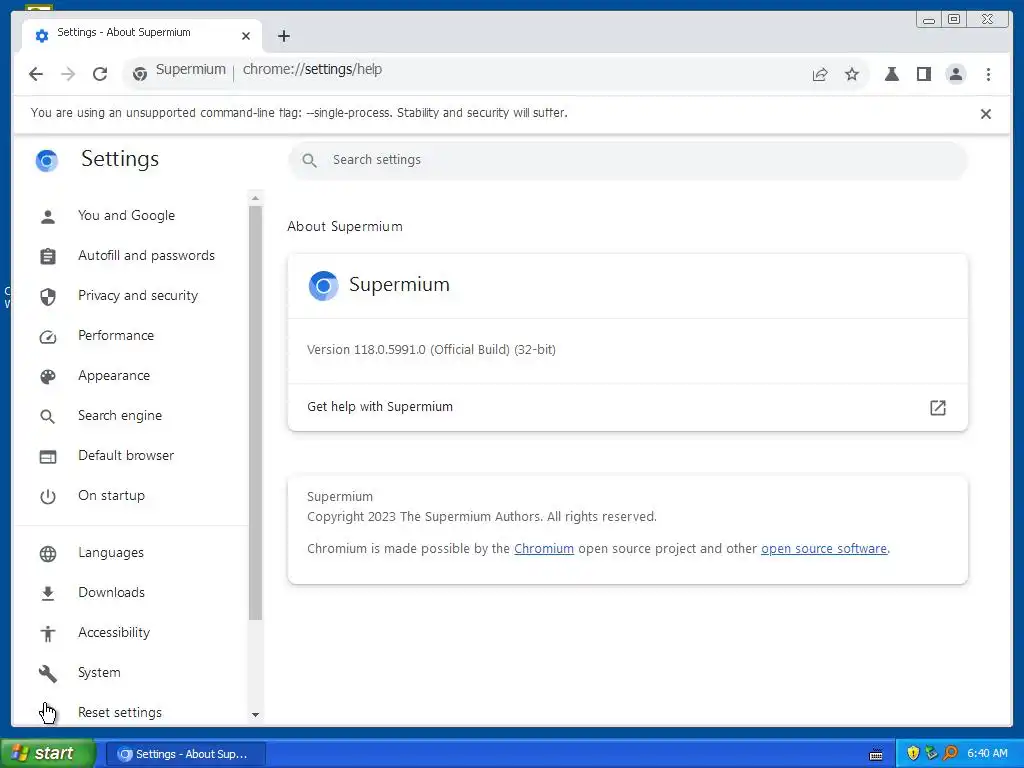Select System in the sidebar
The width and height of the screenshot is (1024, 768).
(x=99, y=672)
